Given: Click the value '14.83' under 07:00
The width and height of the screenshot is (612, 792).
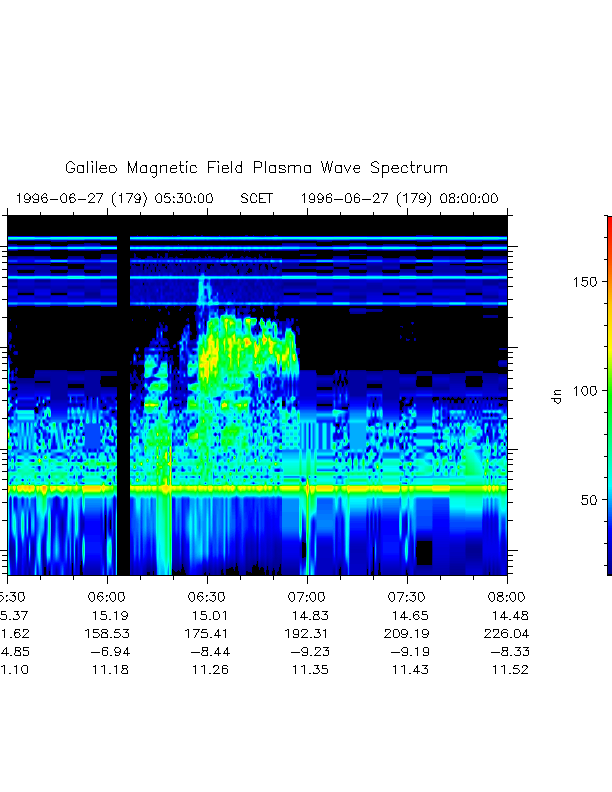Looking at the screenshot, I should pos(310,616).
